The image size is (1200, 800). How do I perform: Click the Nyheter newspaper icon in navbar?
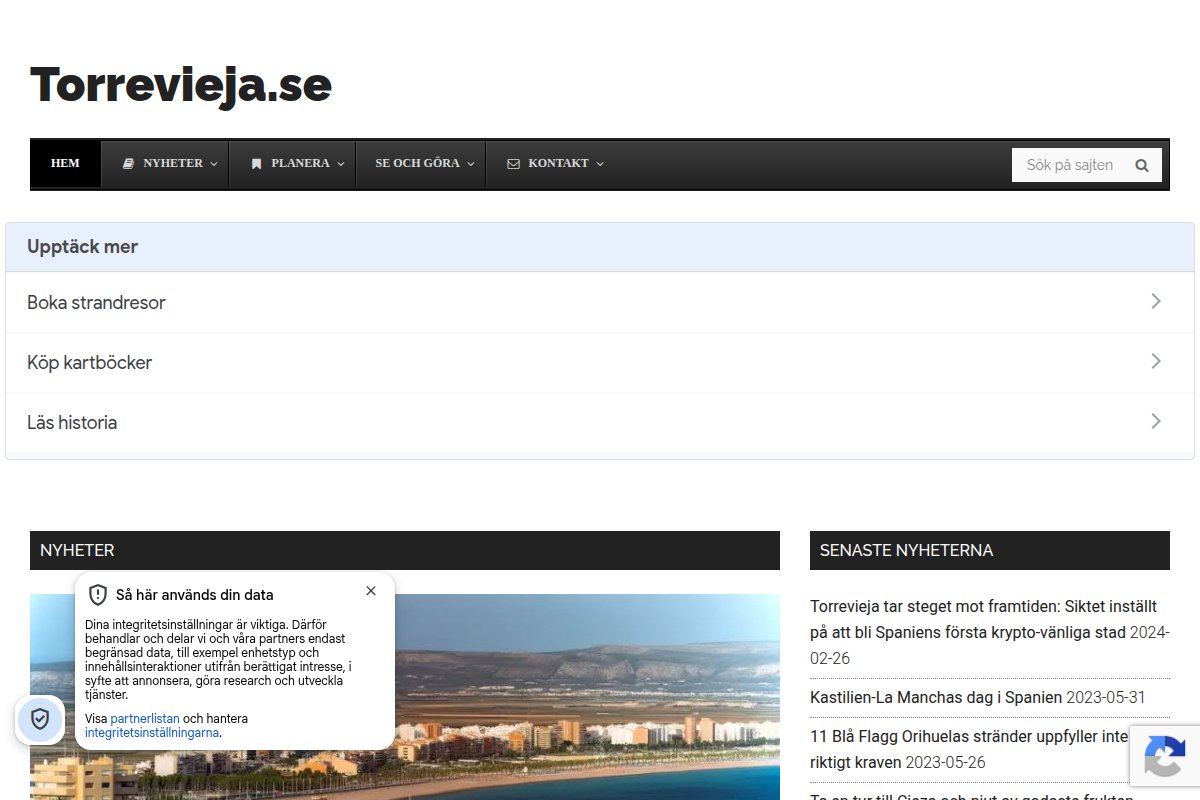point(128,163)
